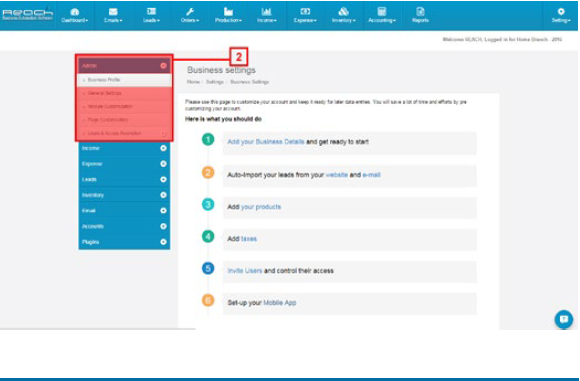Expand the Income sidebar section
The image size is (580, 381).
click(124, 148)
